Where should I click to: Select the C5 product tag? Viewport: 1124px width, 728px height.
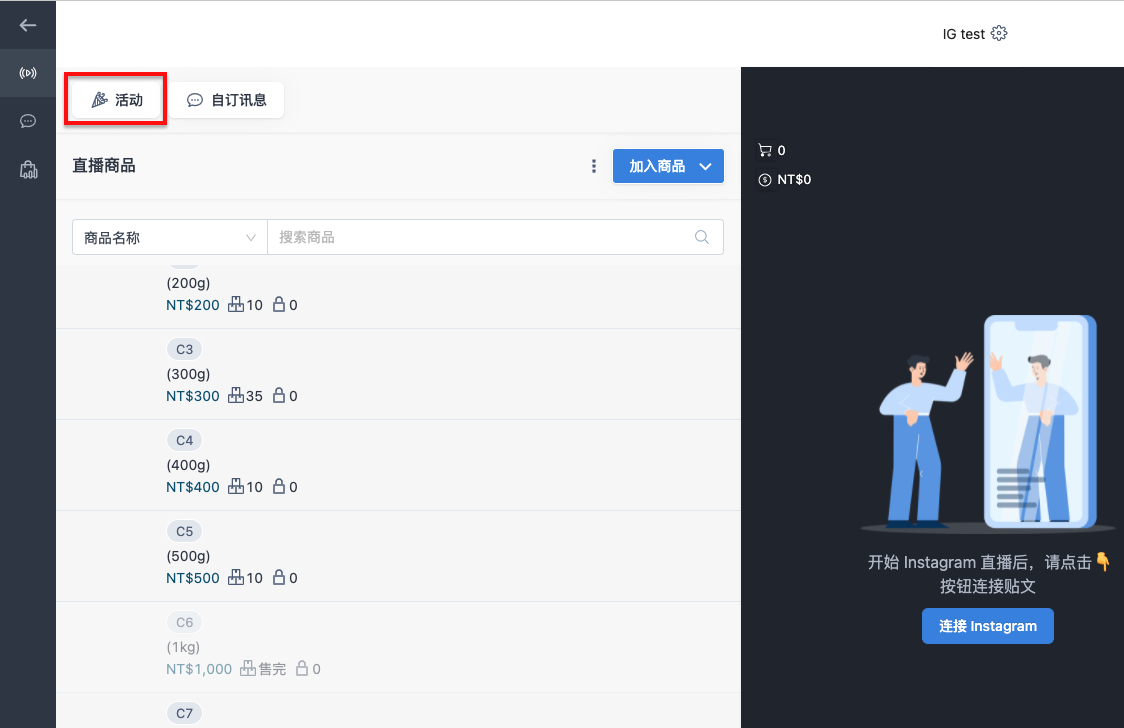184,532
